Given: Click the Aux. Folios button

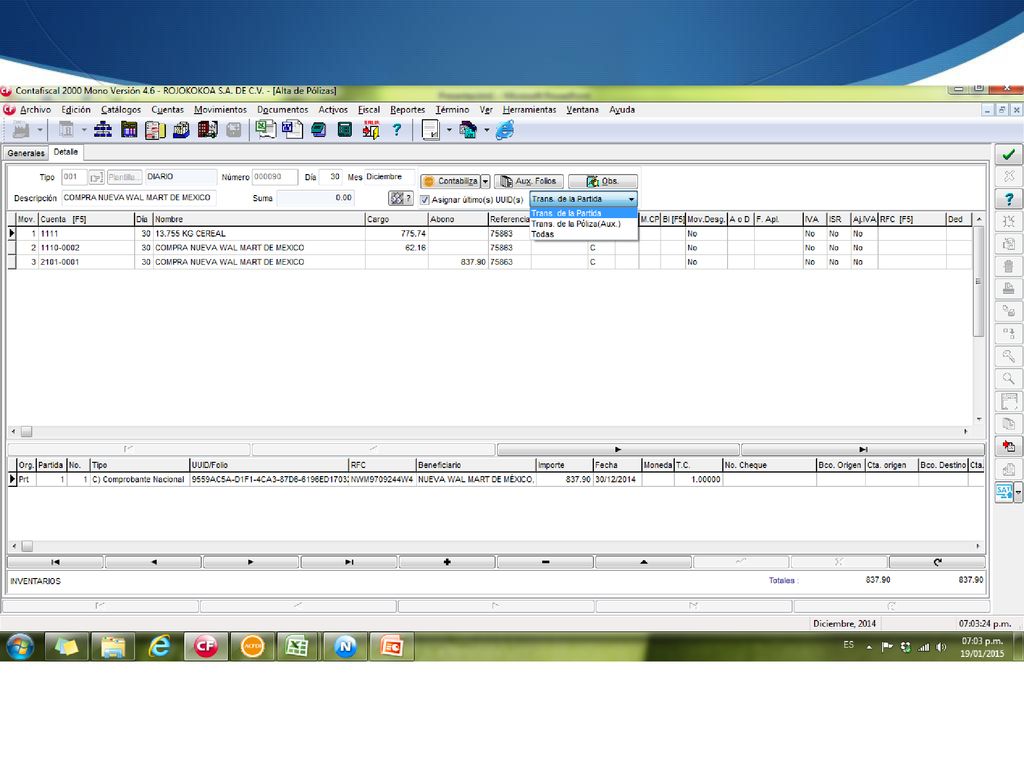Looking at the screenshot, I should (x=528, y=181).
